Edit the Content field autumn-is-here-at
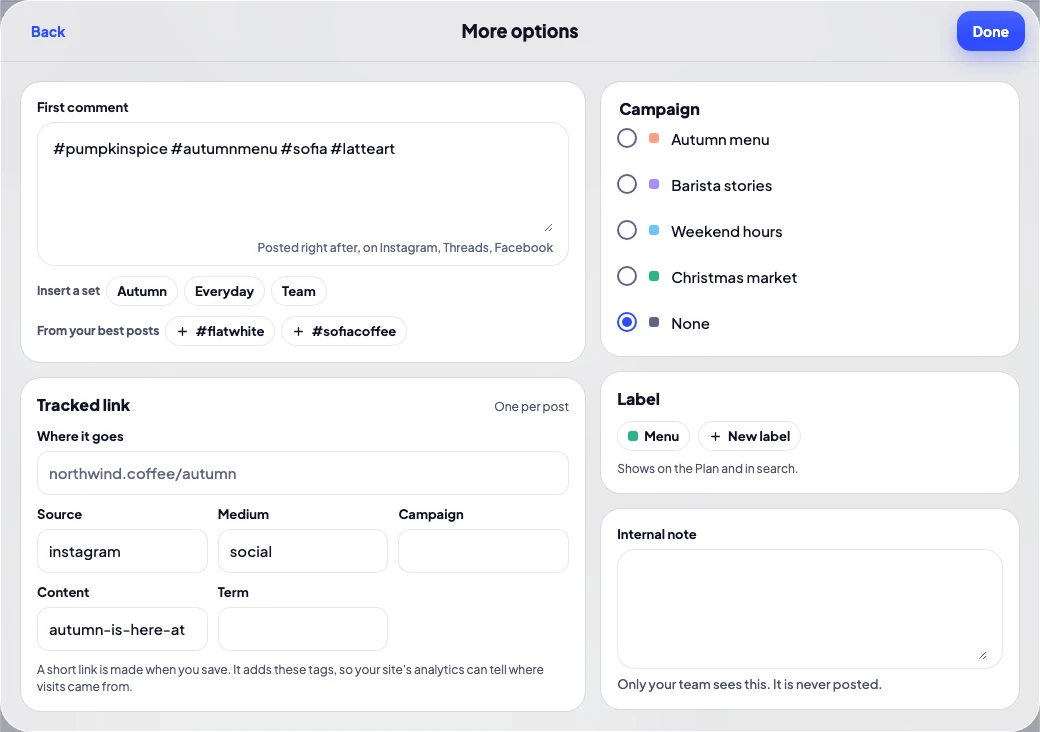This screenshot has height=732, width=1040. point(122,629)
